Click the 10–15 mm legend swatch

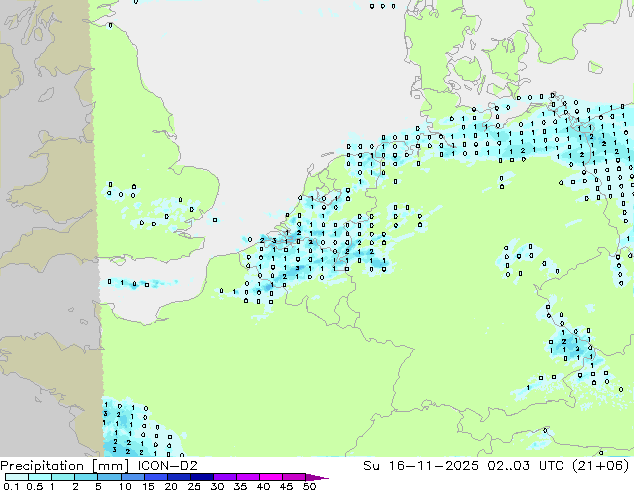(x=132, y=477)
